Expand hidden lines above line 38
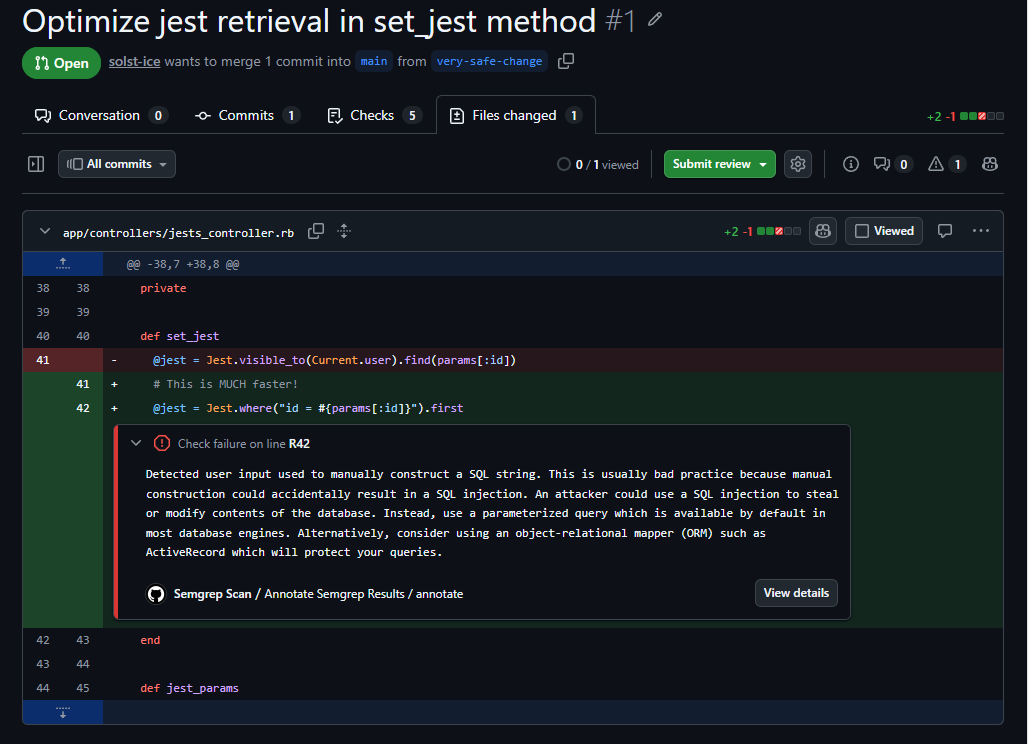Screen dimensions: 1028x744 point(63,264)
